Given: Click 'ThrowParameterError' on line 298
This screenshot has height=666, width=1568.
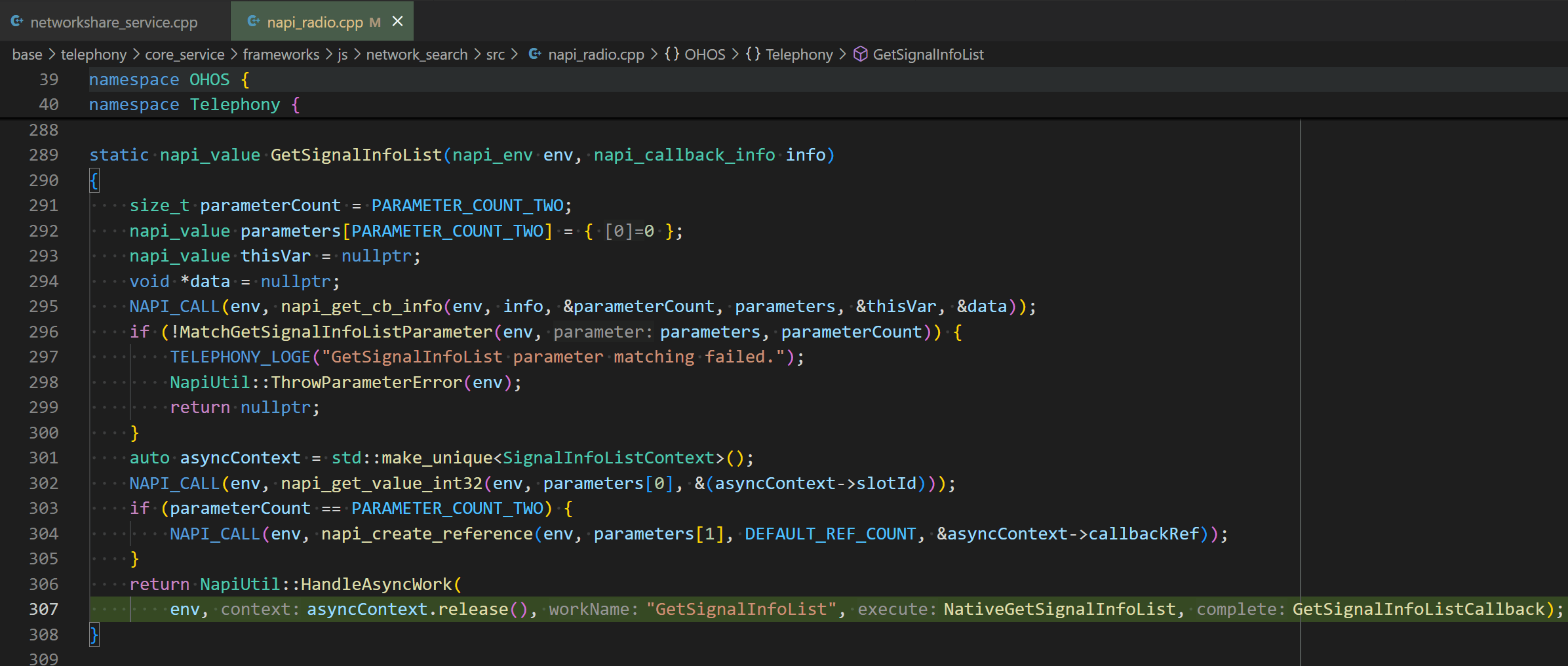Looking at the screenshot, I should (366, 383).
